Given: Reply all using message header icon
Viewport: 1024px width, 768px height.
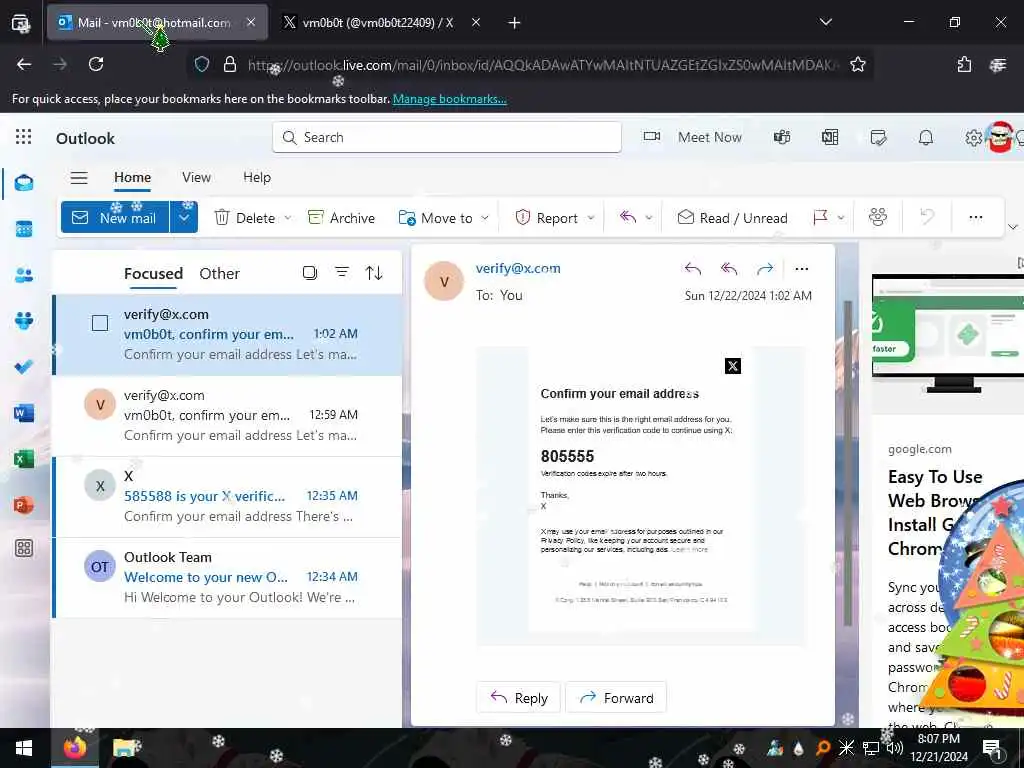Looking at the screenshot, I should (x=729, y=268).
